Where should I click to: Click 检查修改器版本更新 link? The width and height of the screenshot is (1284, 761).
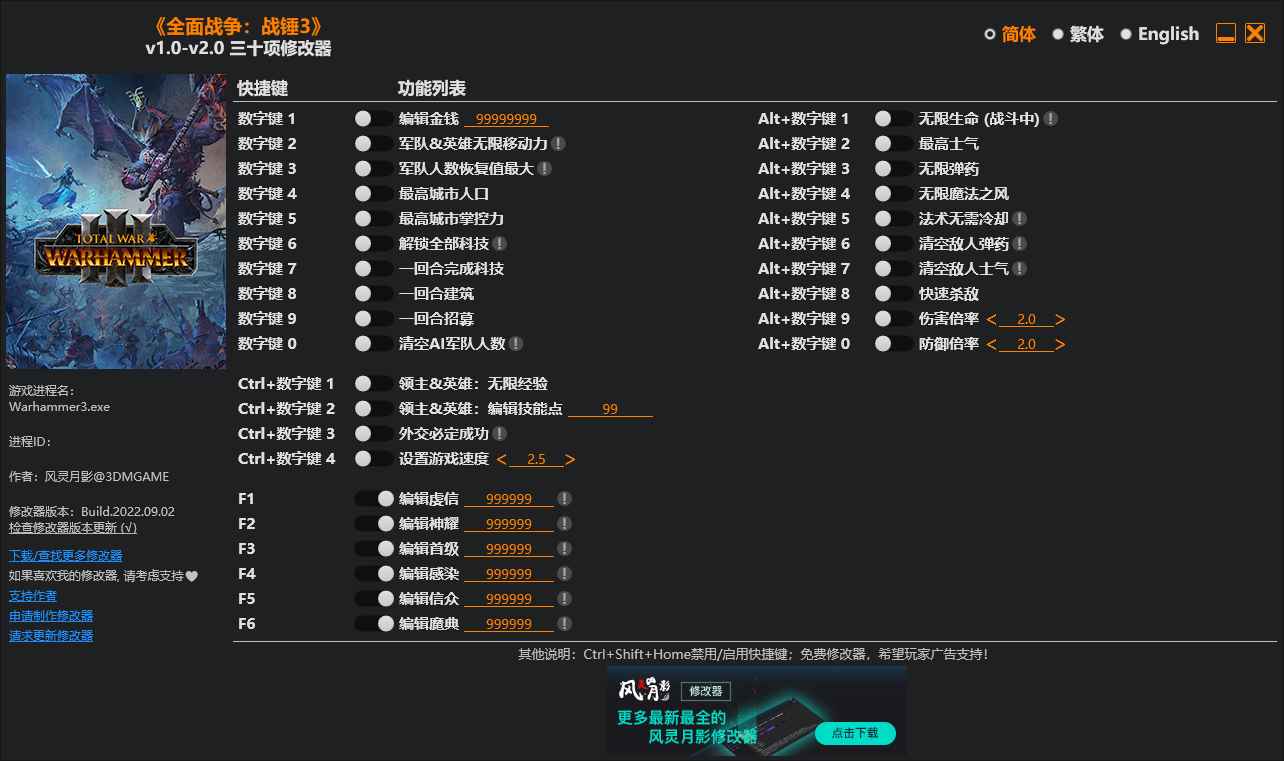point(73,527)
